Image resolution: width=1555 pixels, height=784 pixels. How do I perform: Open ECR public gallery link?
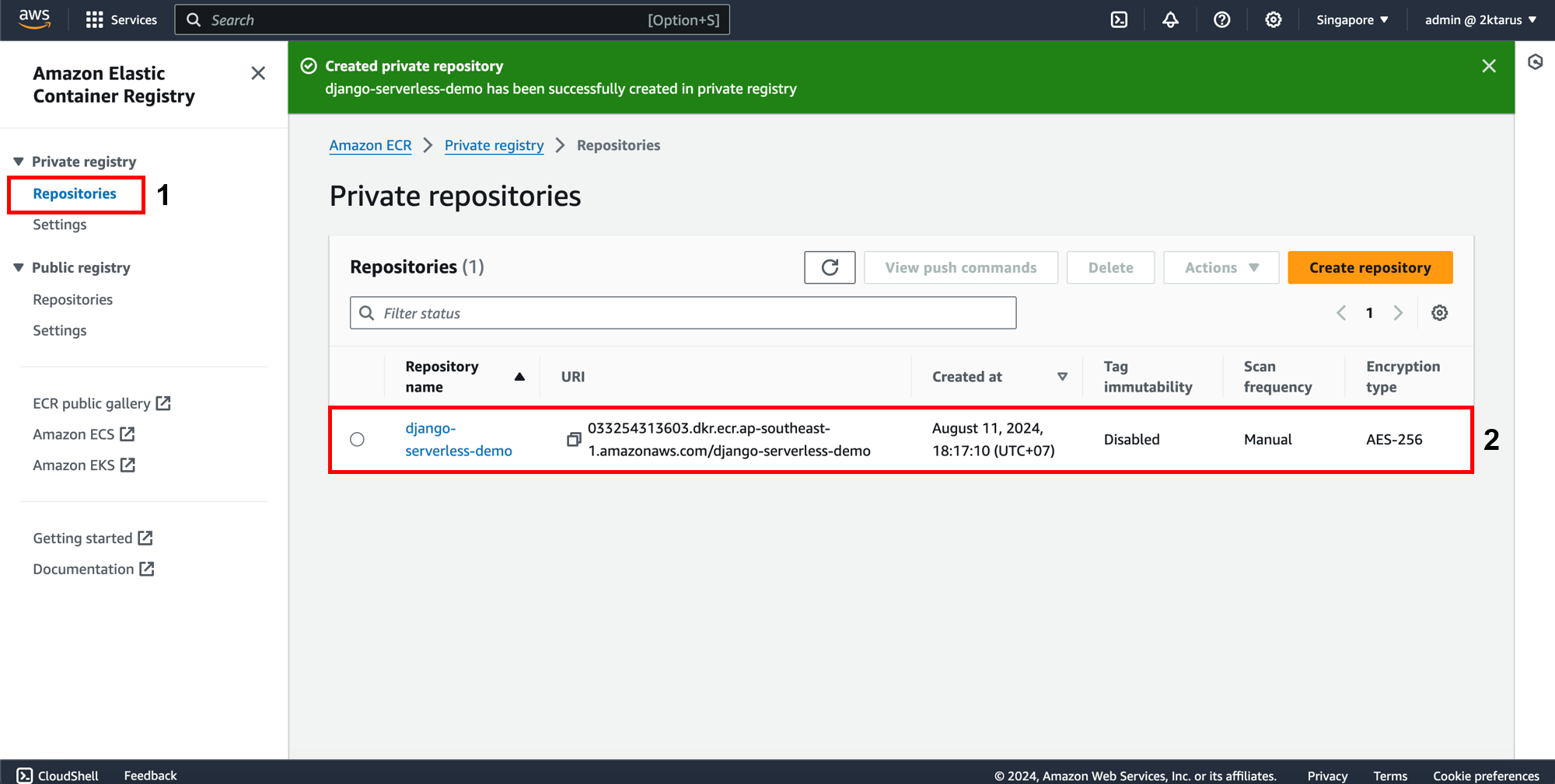click(102, 403)
